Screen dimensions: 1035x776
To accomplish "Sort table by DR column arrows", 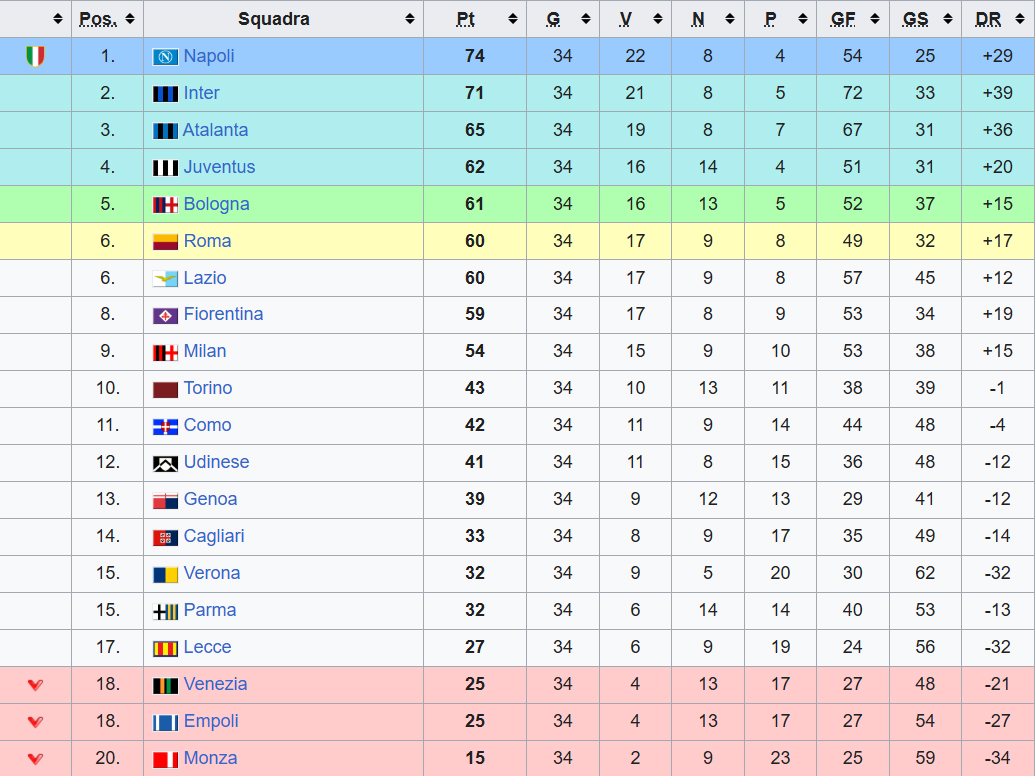I will coord(1020,19).
